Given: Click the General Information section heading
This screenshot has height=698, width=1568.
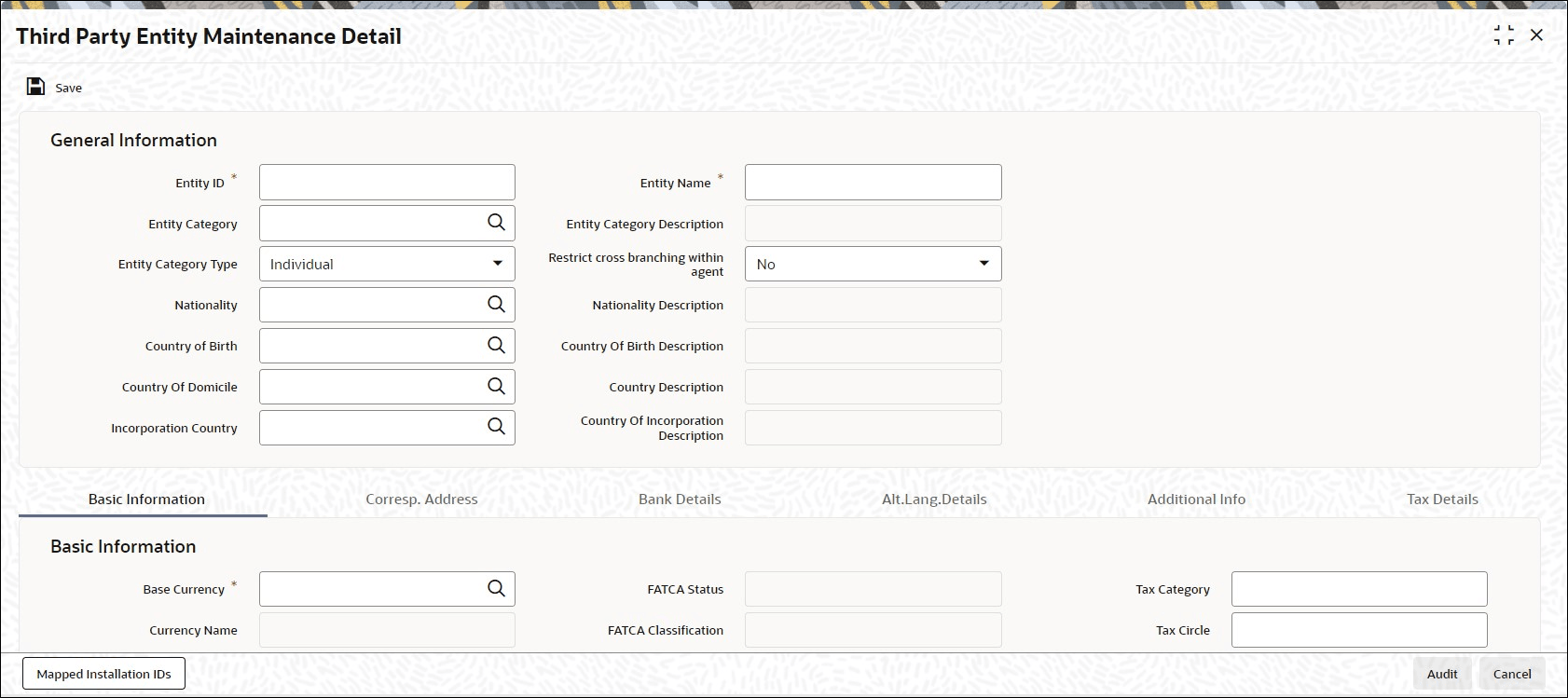Looking at the screenshot, I should (133, 140).
